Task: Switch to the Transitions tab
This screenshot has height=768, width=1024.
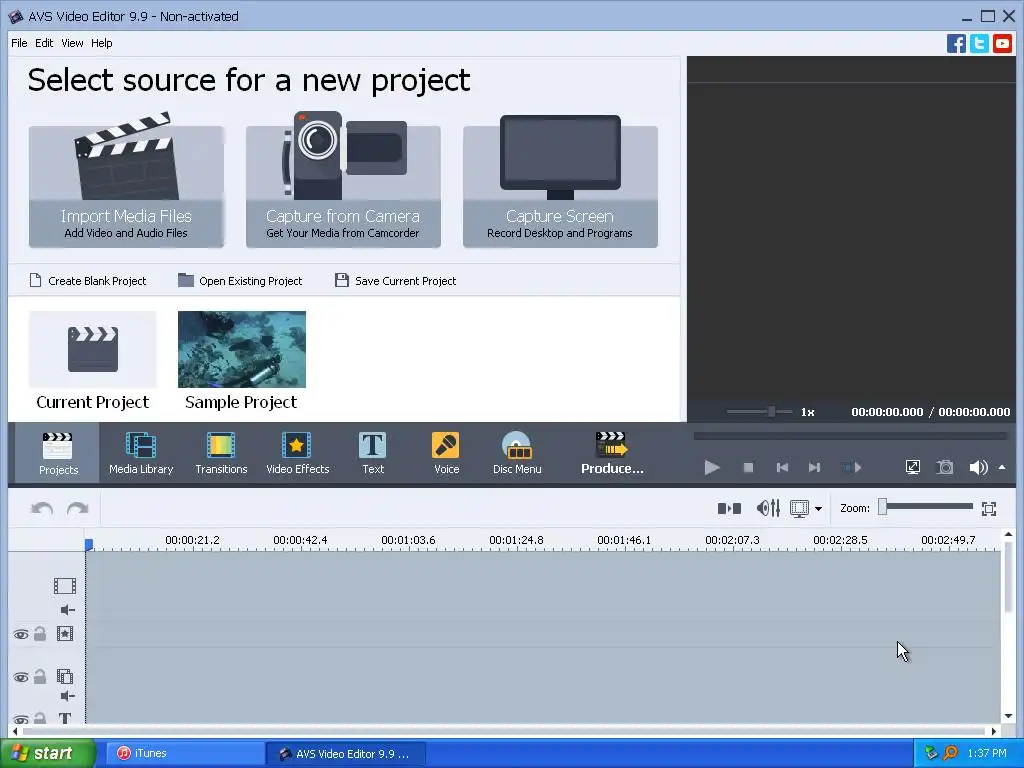Action: tap(221, 453)
